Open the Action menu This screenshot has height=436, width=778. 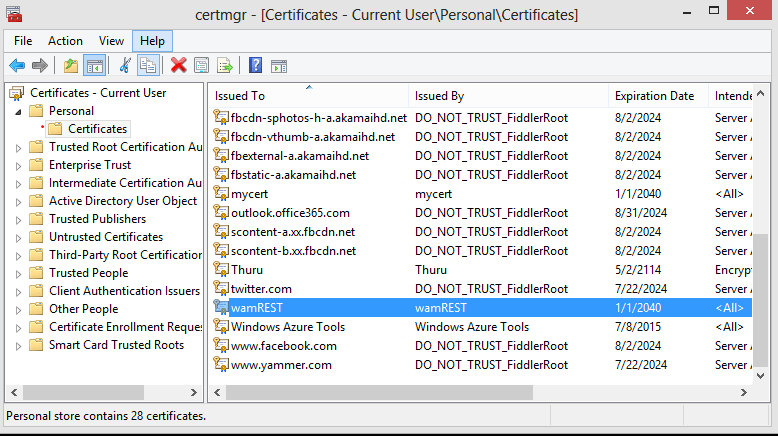65,41
